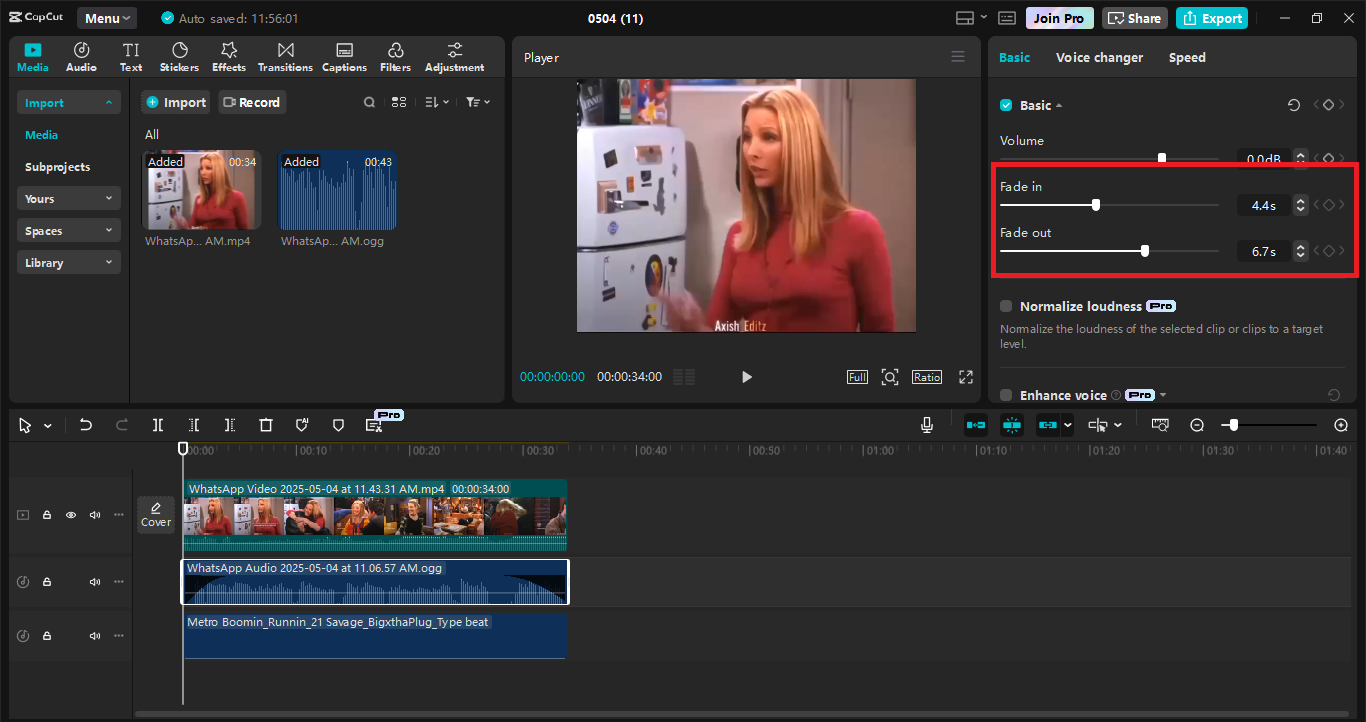
Task: Click the Fade out slider handle
Action: click(x=1145, y=251)
